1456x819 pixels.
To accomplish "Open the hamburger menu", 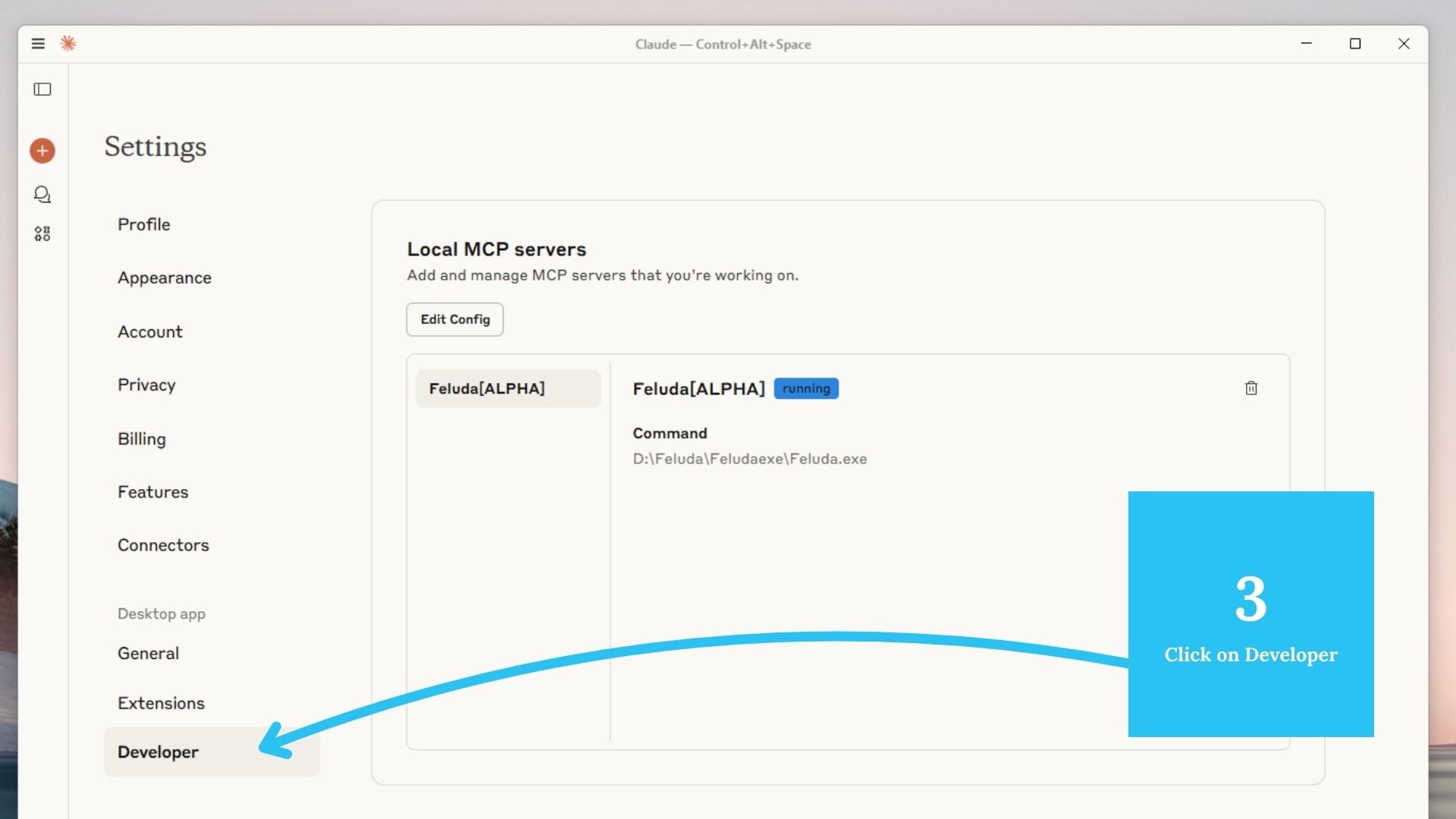I will pos(38,43).
